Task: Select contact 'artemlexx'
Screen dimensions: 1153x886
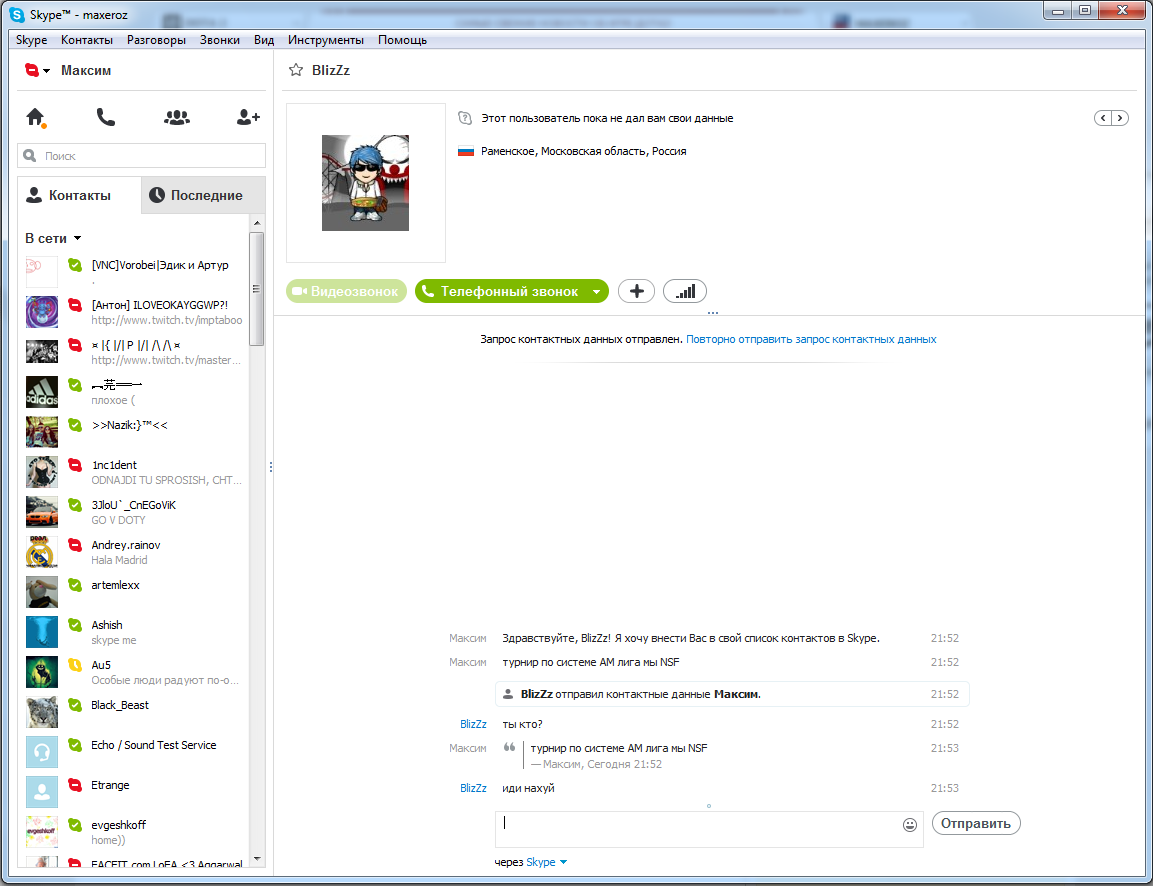Action: pyautogui.click(x=134, y=592)
